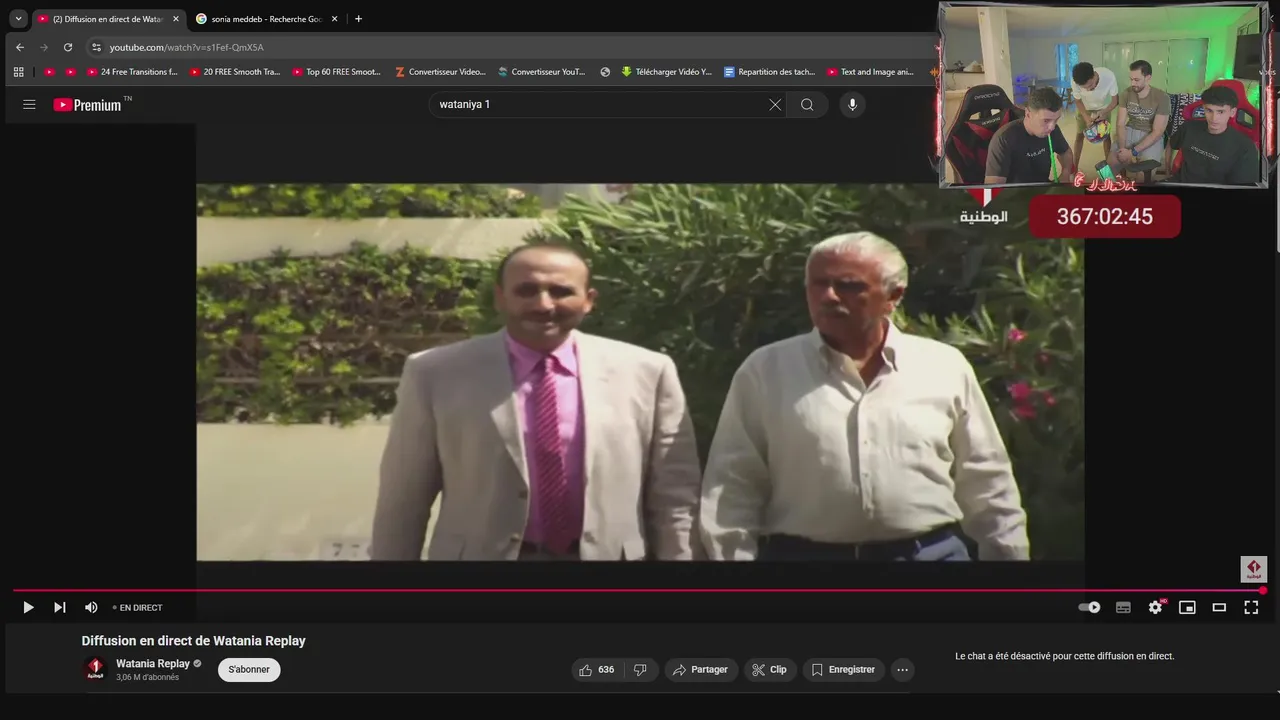Open the Convertisseur Video bookmark
The width and height of the screenshot is (1280, 720).
tap(440, 72)
